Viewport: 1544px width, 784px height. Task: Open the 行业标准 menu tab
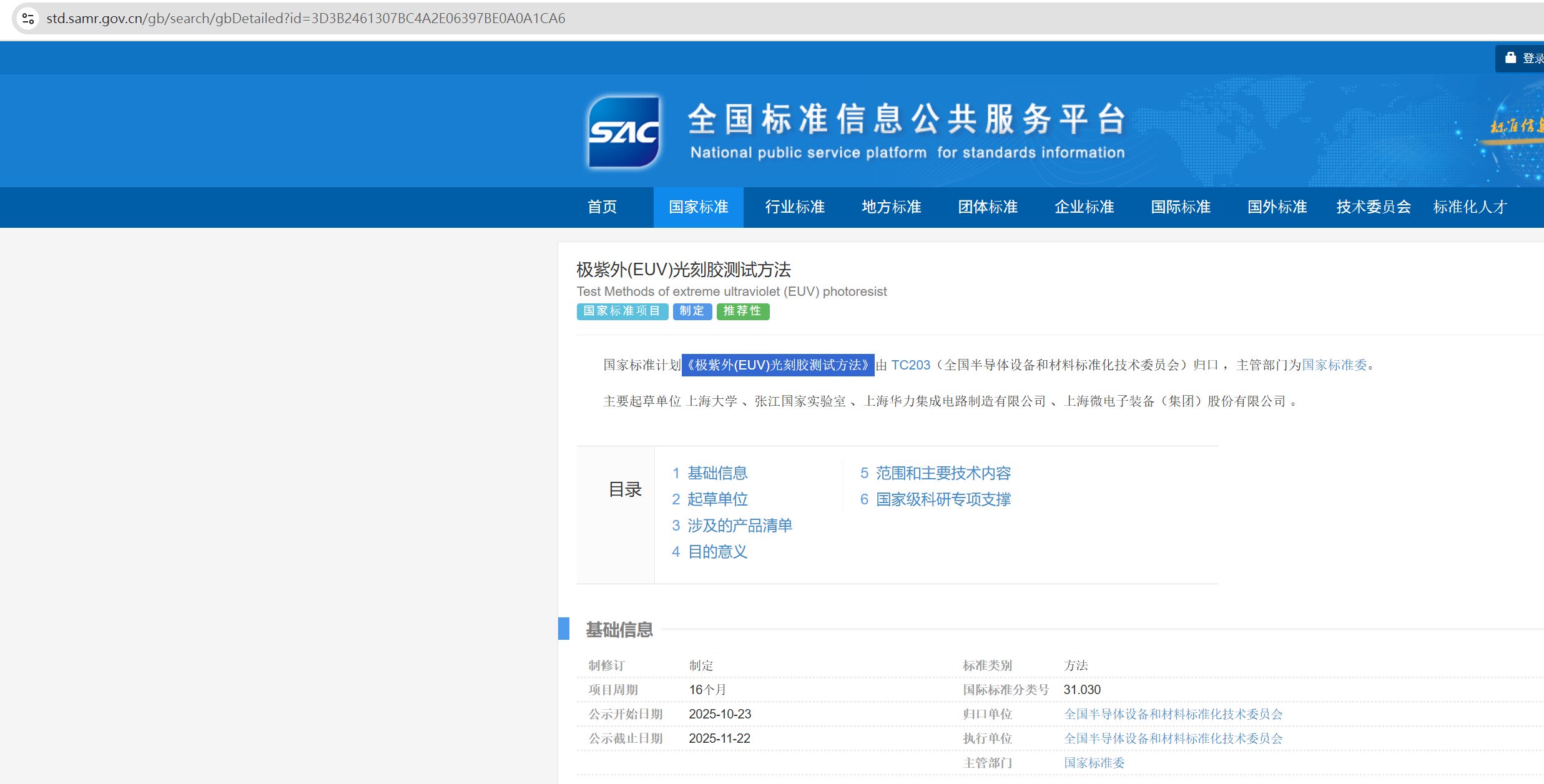coord(795,207)
